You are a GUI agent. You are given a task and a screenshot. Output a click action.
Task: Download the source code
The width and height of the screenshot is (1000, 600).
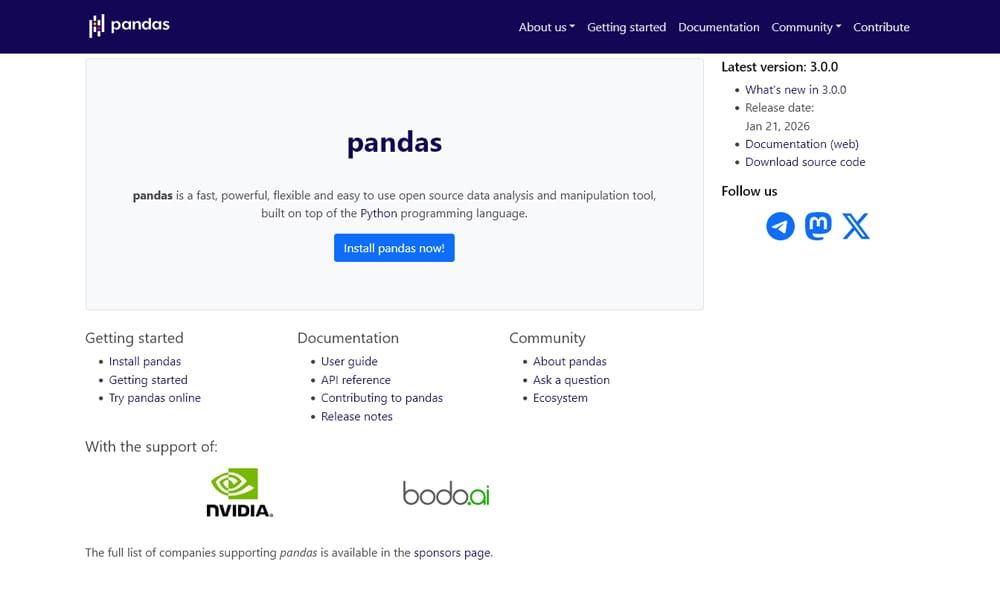coord(805,161)
